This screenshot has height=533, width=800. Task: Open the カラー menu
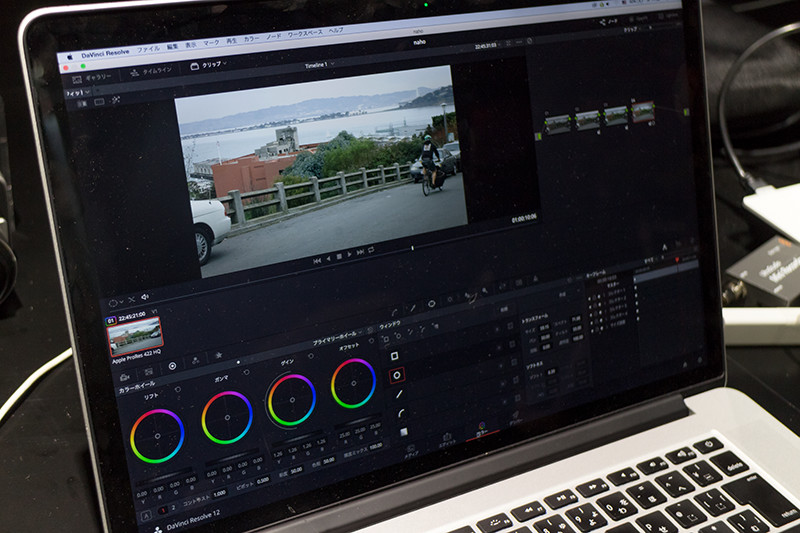coord(251,39)
